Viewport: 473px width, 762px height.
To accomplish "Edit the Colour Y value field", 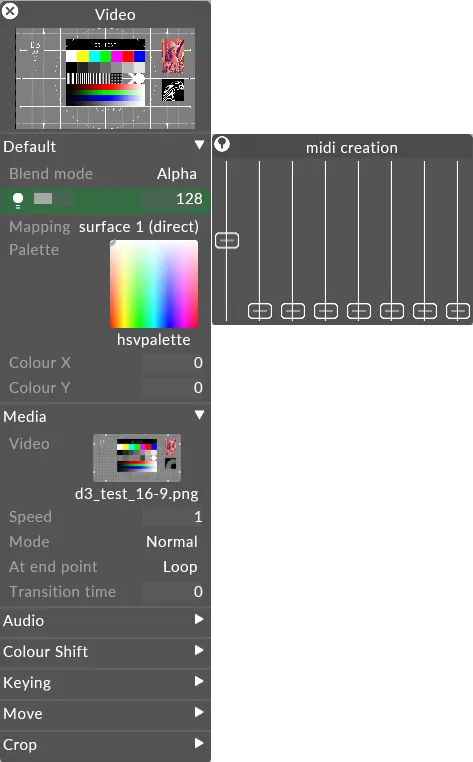I will (x=173, y=387).
